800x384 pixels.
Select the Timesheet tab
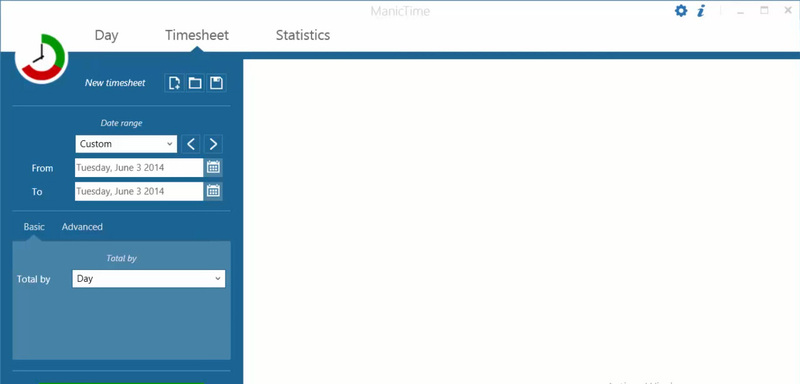click(197, 35)
